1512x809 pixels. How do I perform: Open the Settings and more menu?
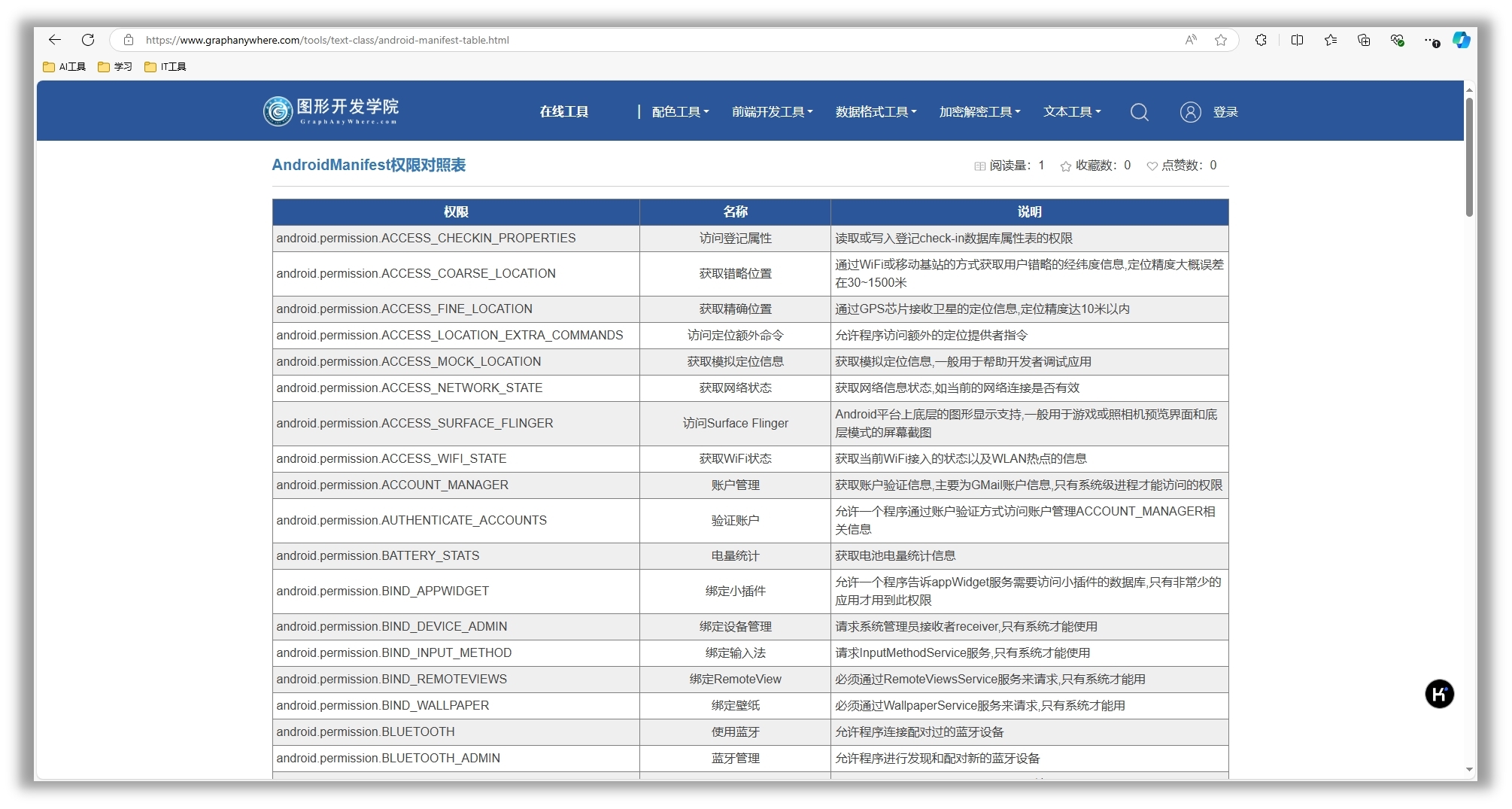pos(1431,40)
